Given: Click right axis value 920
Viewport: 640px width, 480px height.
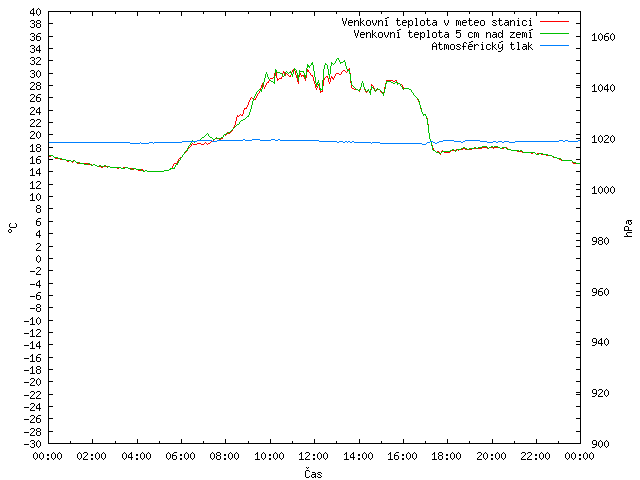Looking at the screenshot, I should pos(600,393).
